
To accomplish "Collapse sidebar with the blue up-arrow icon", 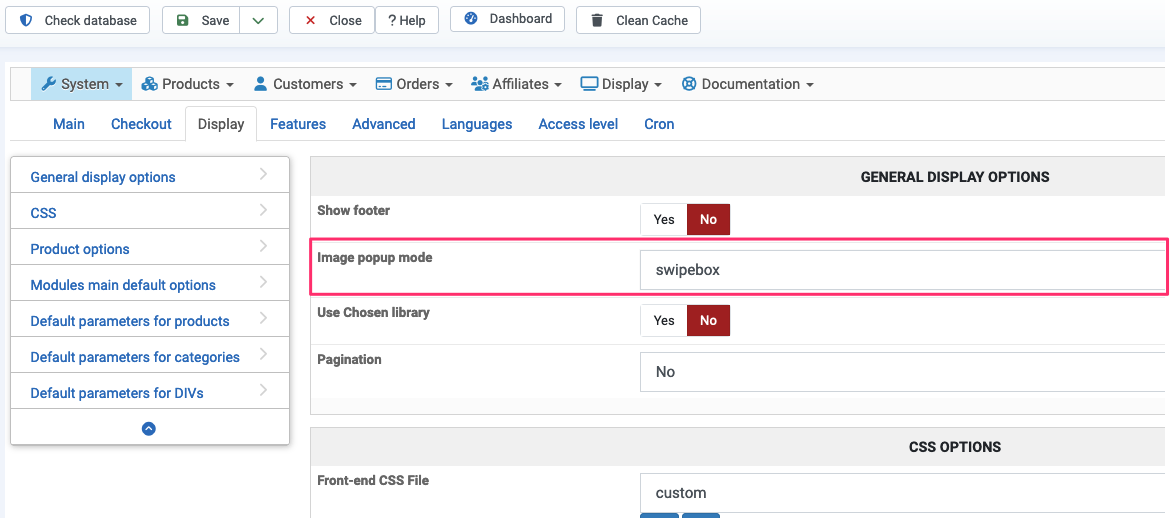I will (149, 429).
